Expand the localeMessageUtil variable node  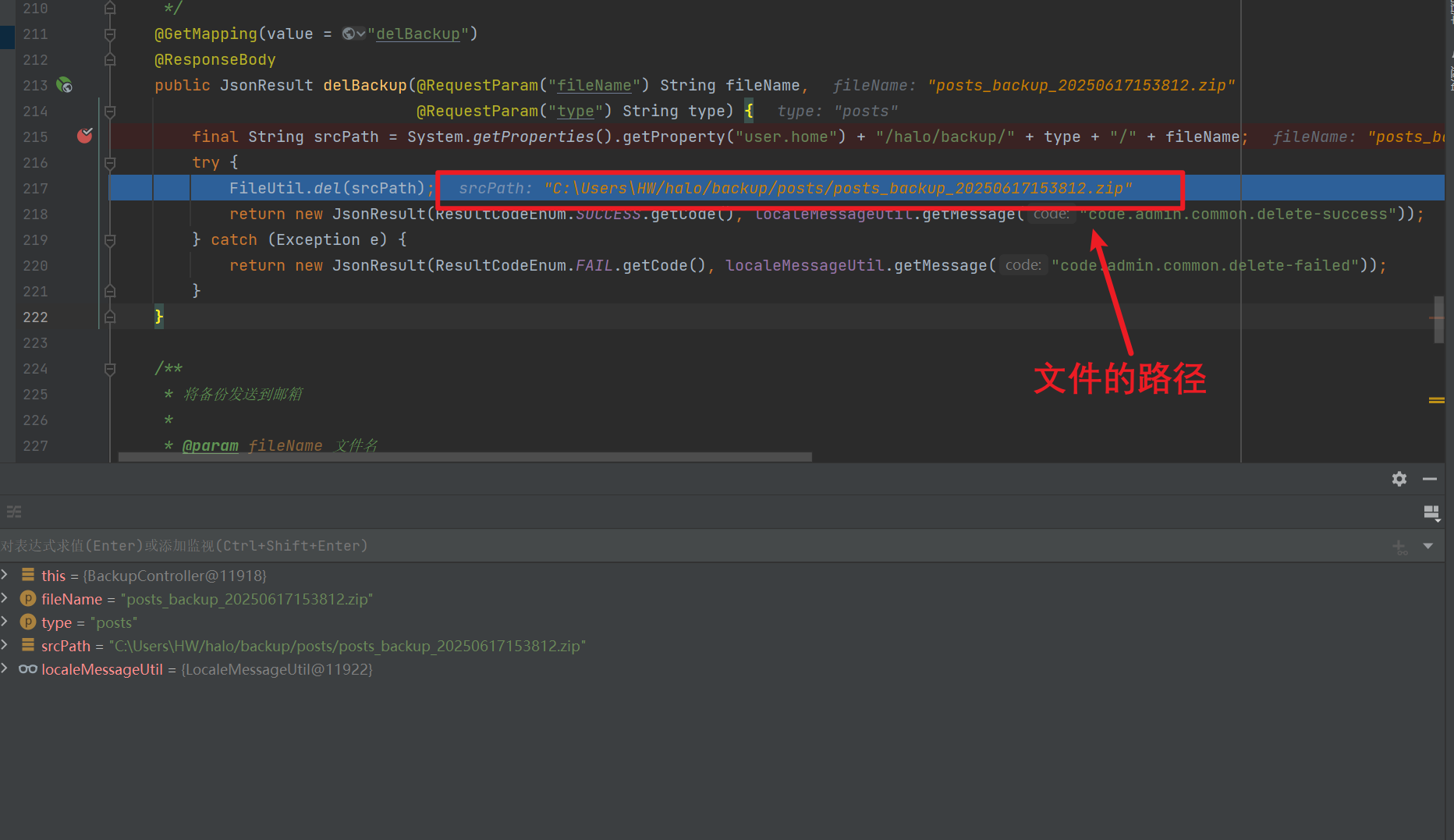coord(5,668)
